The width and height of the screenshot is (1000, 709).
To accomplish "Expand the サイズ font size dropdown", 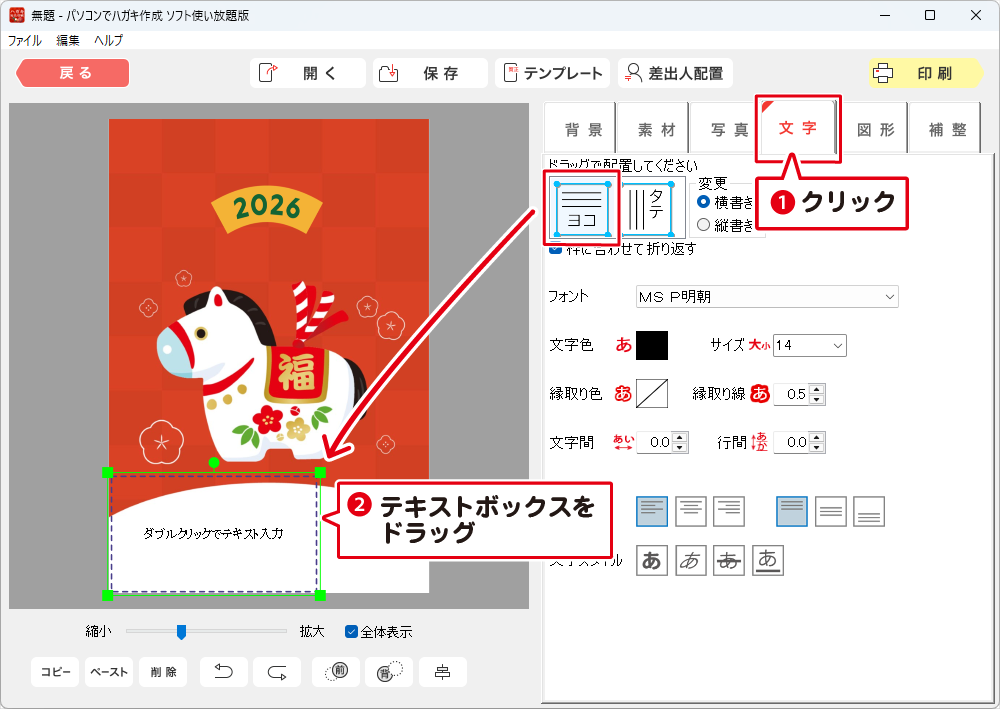I will (809, 345).
